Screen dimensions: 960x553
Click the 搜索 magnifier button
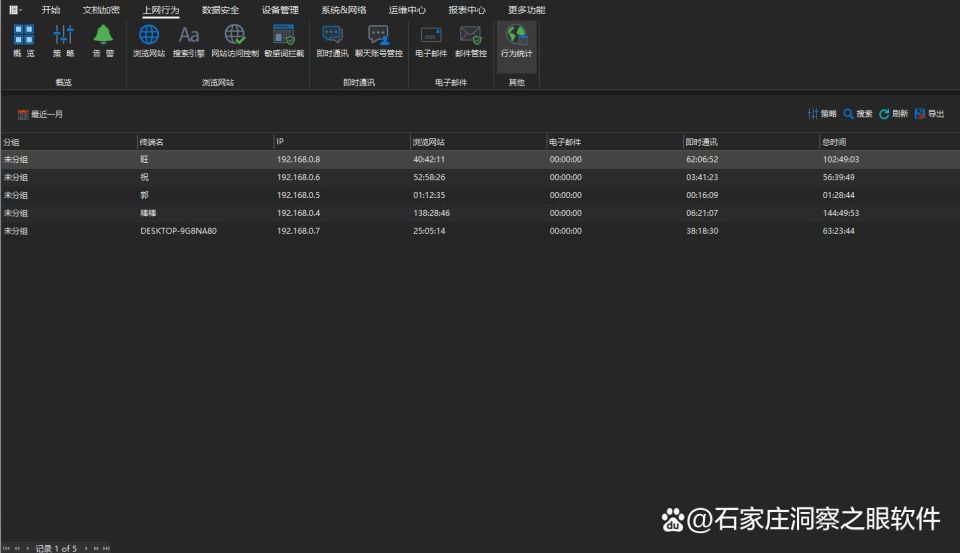[x=858, y=114]
